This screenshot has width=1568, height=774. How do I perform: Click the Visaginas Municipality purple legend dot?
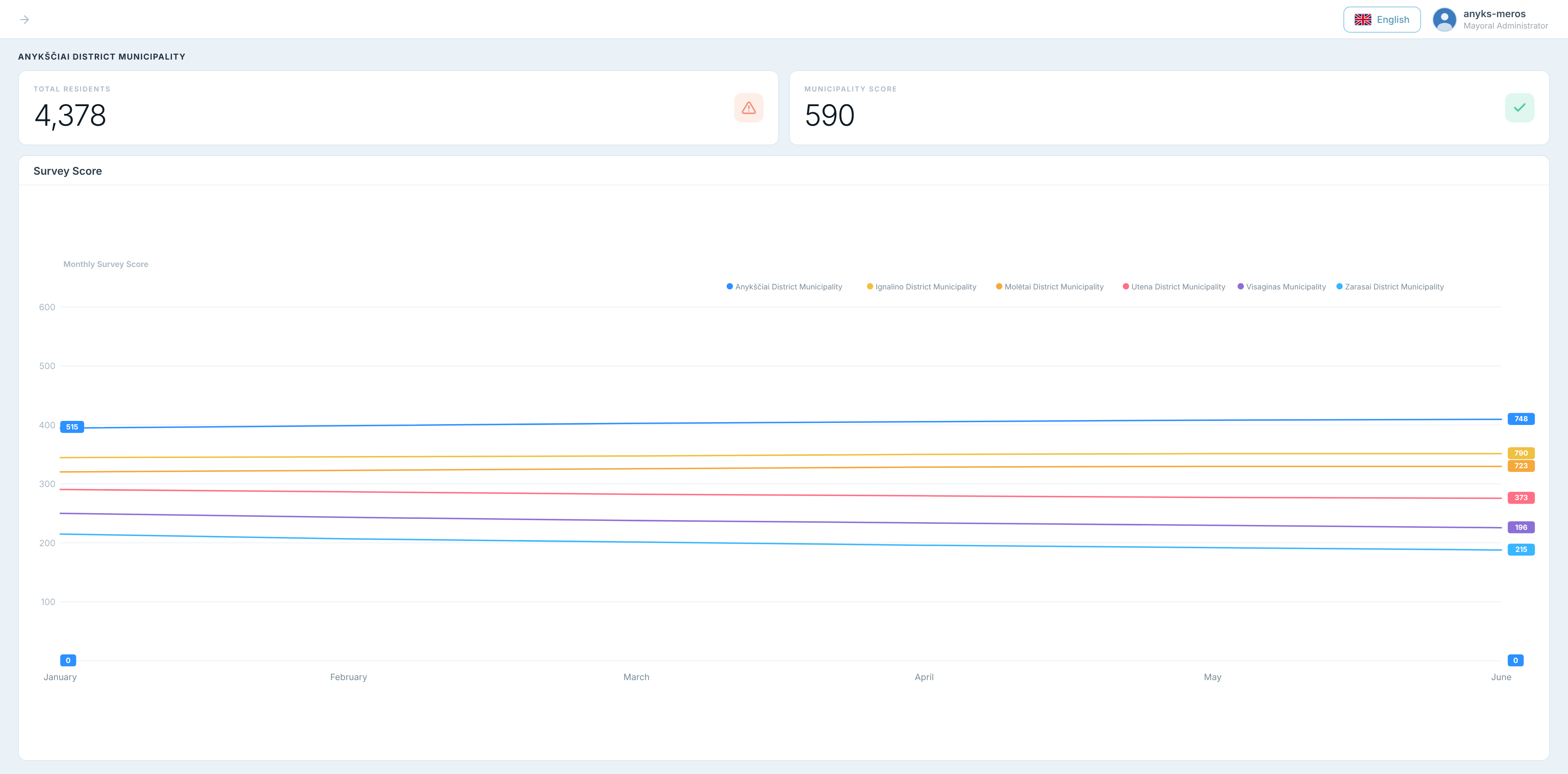point(1240,287)
